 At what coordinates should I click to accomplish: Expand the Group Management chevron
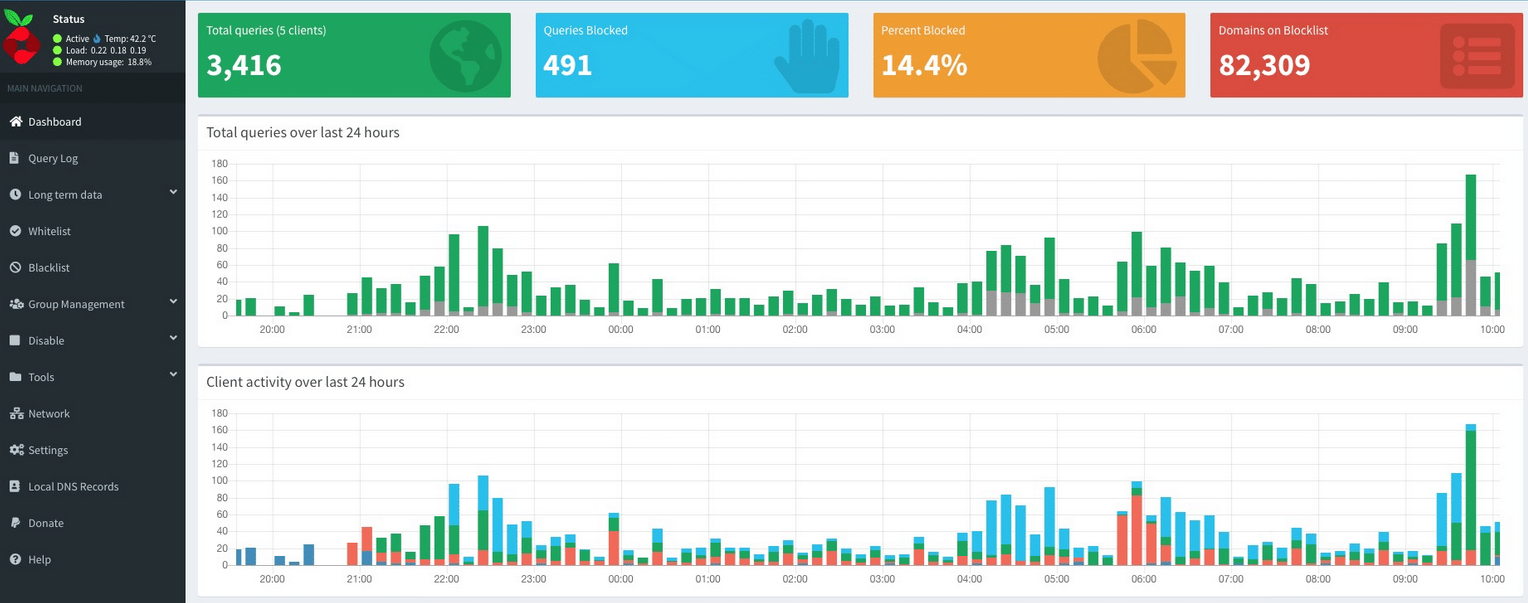173,302
